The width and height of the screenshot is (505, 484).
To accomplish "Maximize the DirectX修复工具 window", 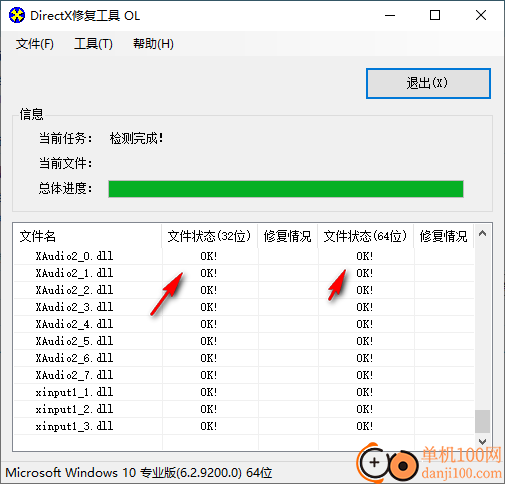I will tap(435, 15).
